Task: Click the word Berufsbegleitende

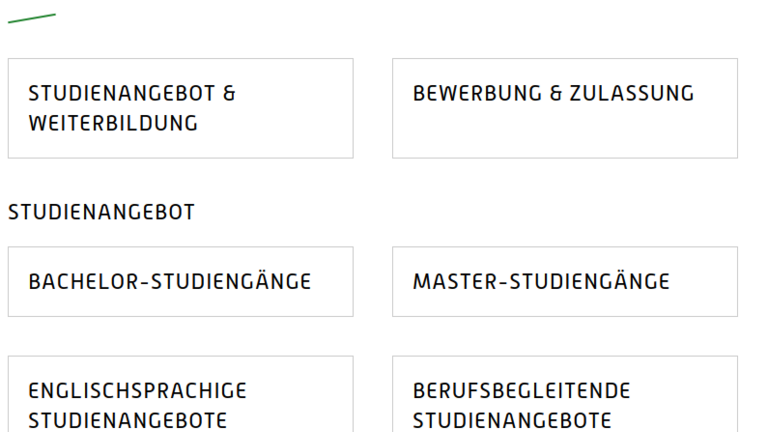Action: coord(522,389)
